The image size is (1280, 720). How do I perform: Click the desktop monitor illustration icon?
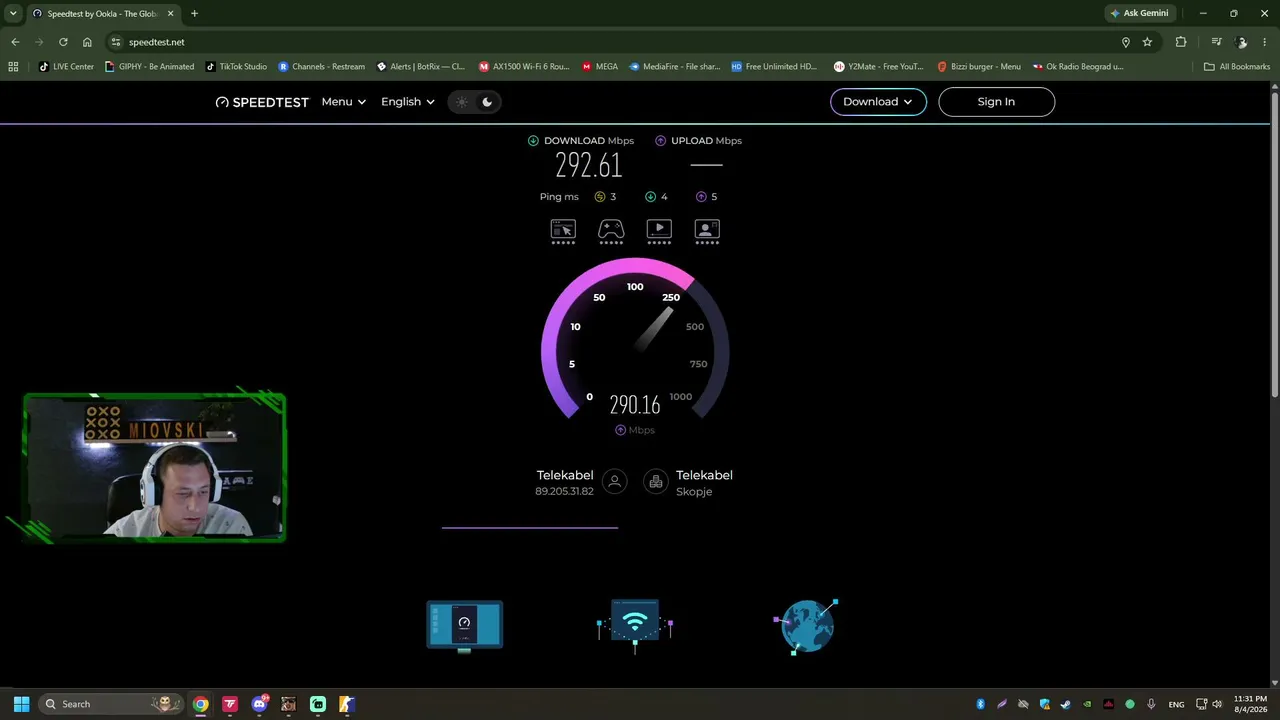pyautogui.click(x=465, y=626)
